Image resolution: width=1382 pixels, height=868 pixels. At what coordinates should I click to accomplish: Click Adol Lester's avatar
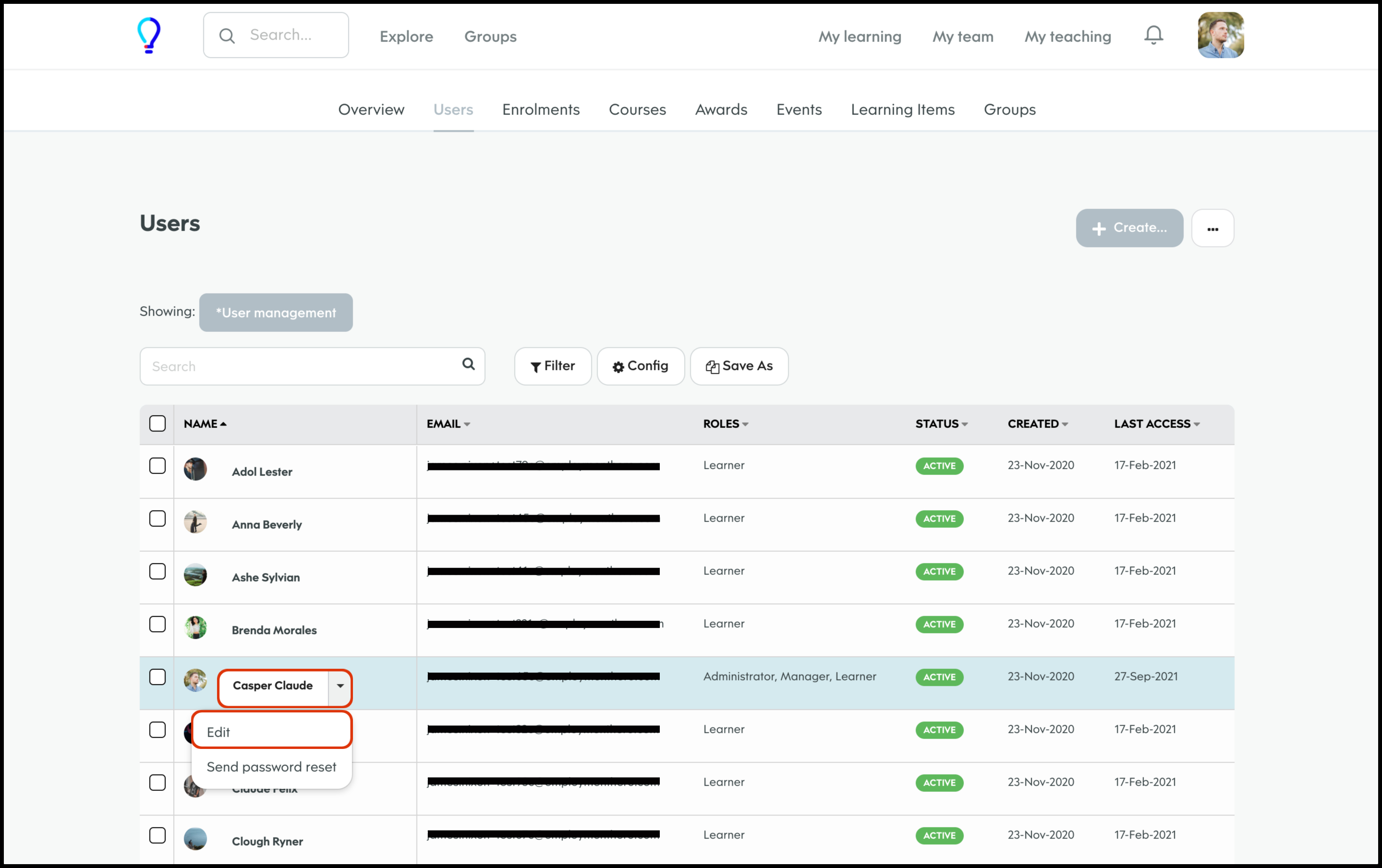click(x=195, y=469)
